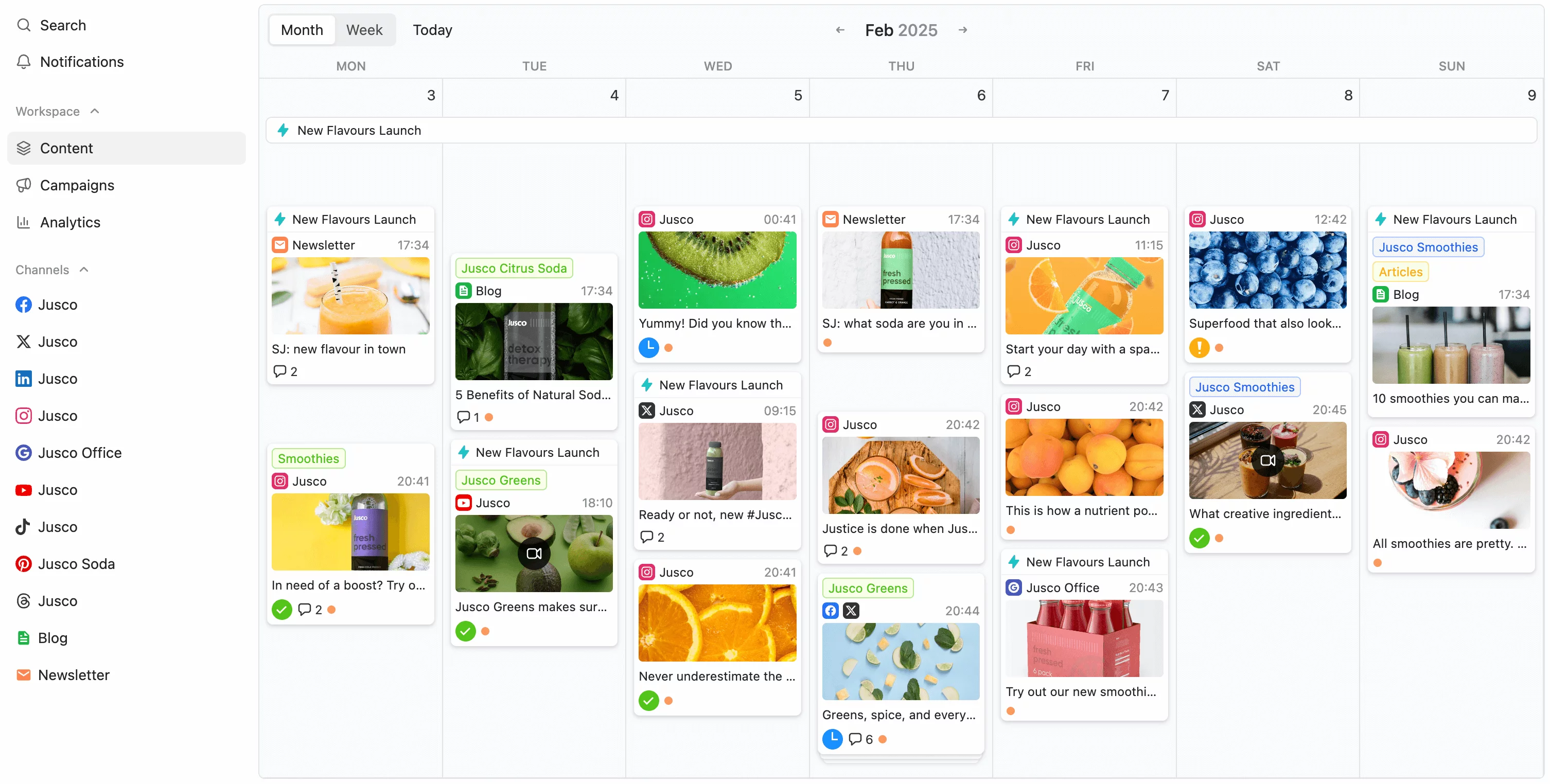1550x784 pixels.
Task: Click the Notifications bell icon
Action: coord(24,61)
